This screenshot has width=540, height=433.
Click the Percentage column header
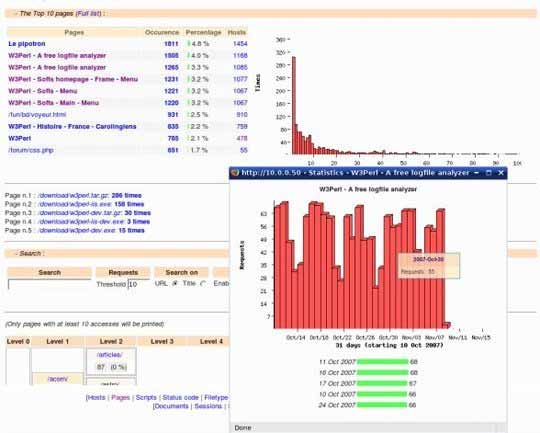coord(204,32)
